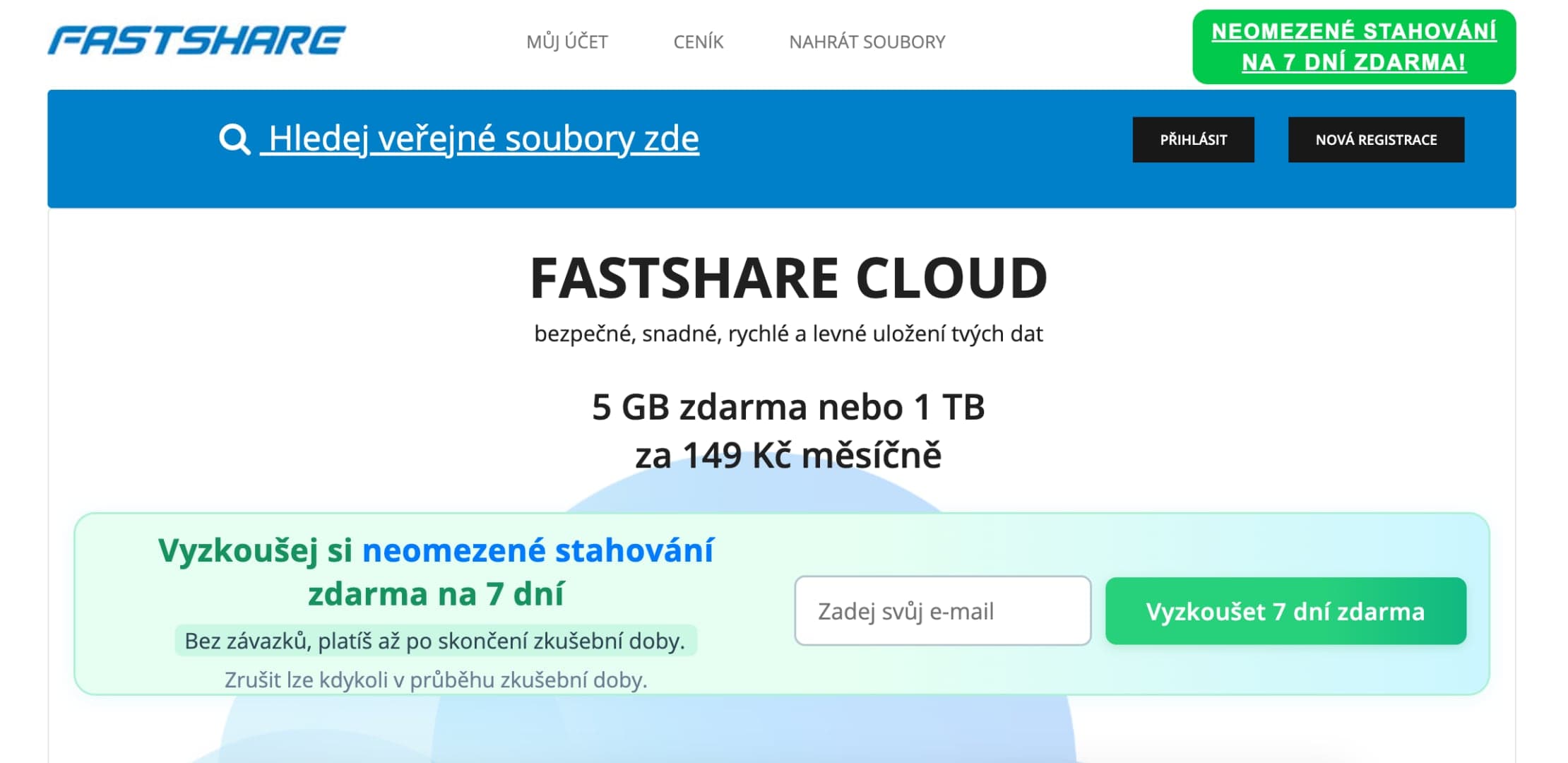
Task: Go to the CENÍK page
Action: pyautogui.click(x=699, y=42)
